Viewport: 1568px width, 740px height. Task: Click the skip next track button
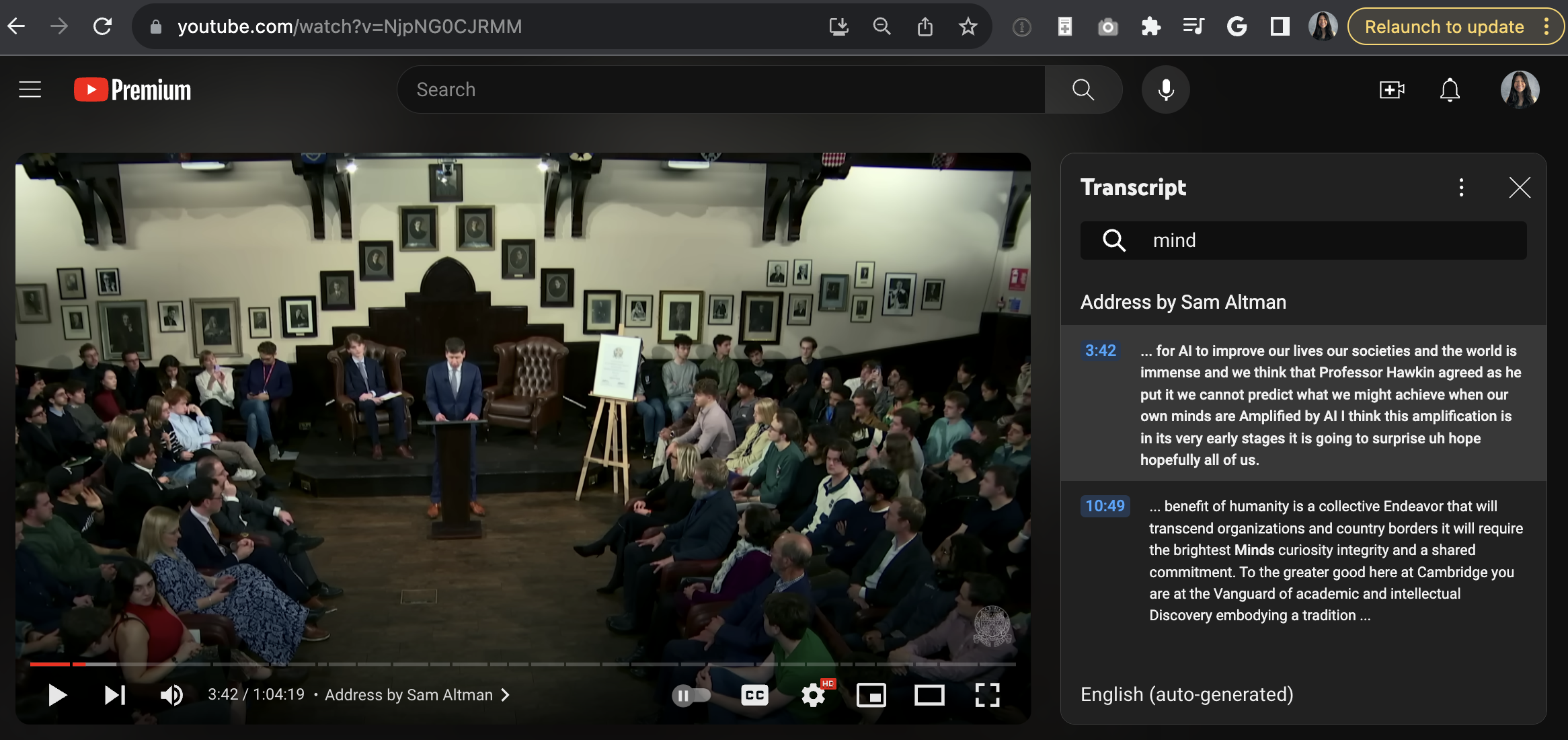113,694
